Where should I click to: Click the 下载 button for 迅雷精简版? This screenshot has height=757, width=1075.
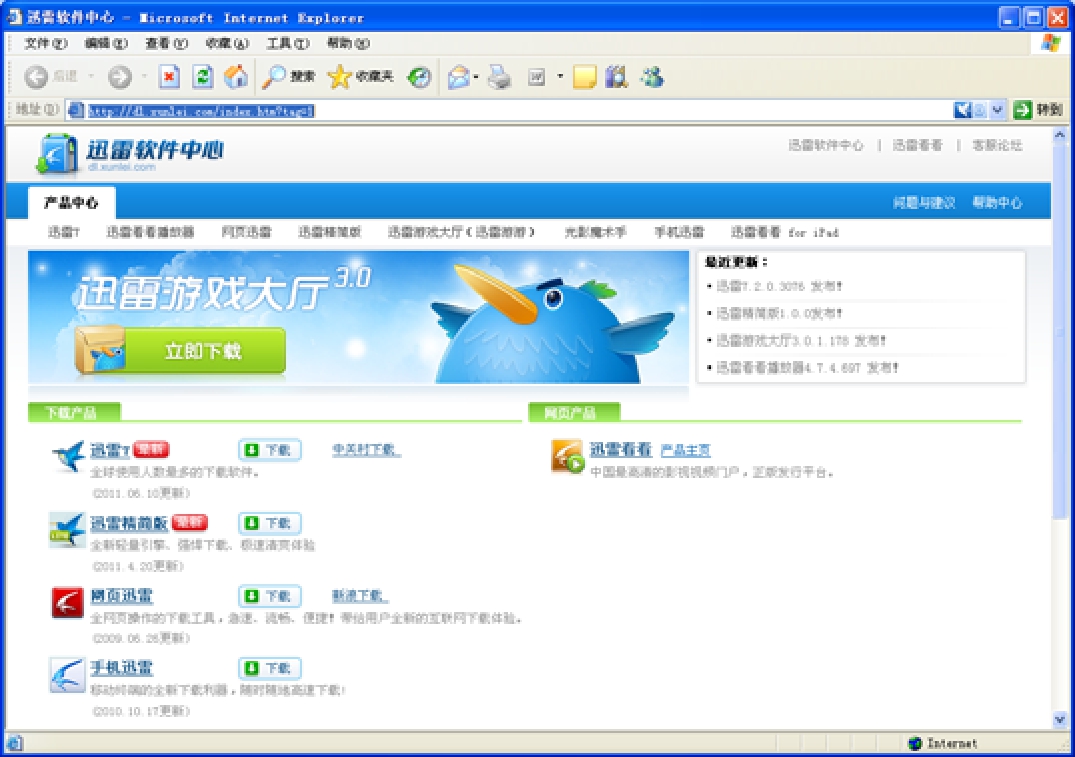point(269,523)
